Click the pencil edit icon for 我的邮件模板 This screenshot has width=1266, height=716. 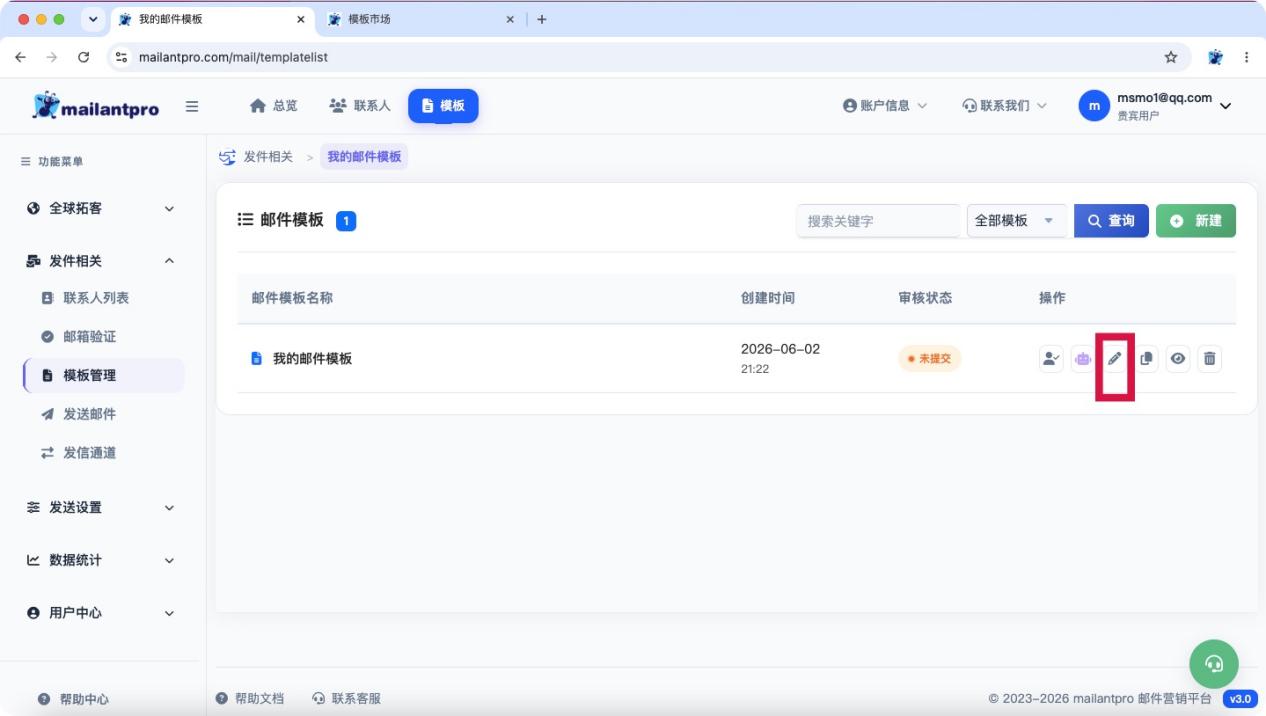pos(1115,359)
